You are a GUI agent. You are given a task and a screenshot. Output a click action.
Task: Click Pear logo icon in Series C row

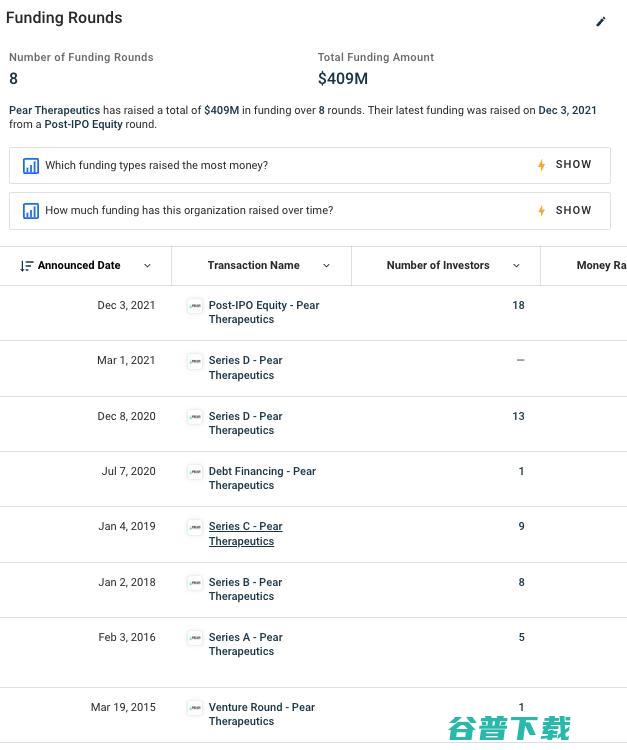pos(195,527)
